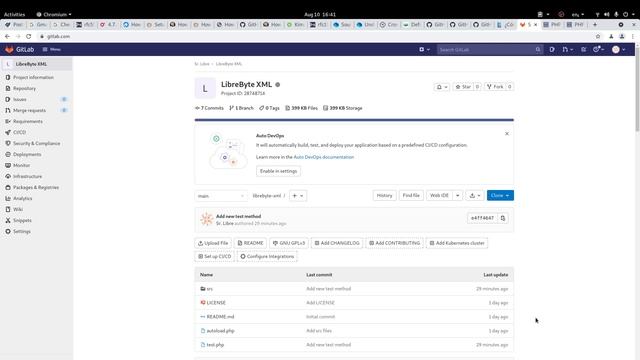The width and height of the screenshot is (640, 360).
Task: Click Configure Integrations button
Action: [267, 257]
